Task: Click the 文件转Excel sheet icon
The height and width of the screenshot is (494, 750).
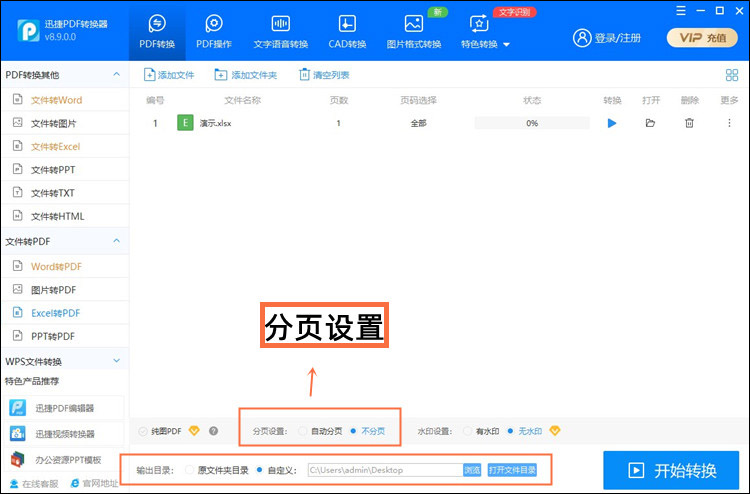Action: pos(18,145)
